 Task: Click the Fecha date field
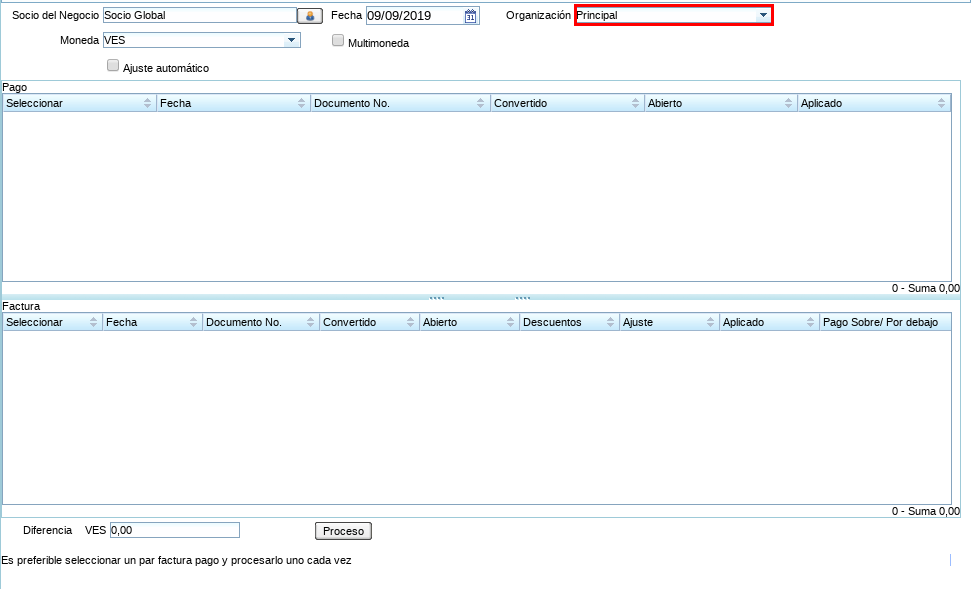click(x=416, y=16)
